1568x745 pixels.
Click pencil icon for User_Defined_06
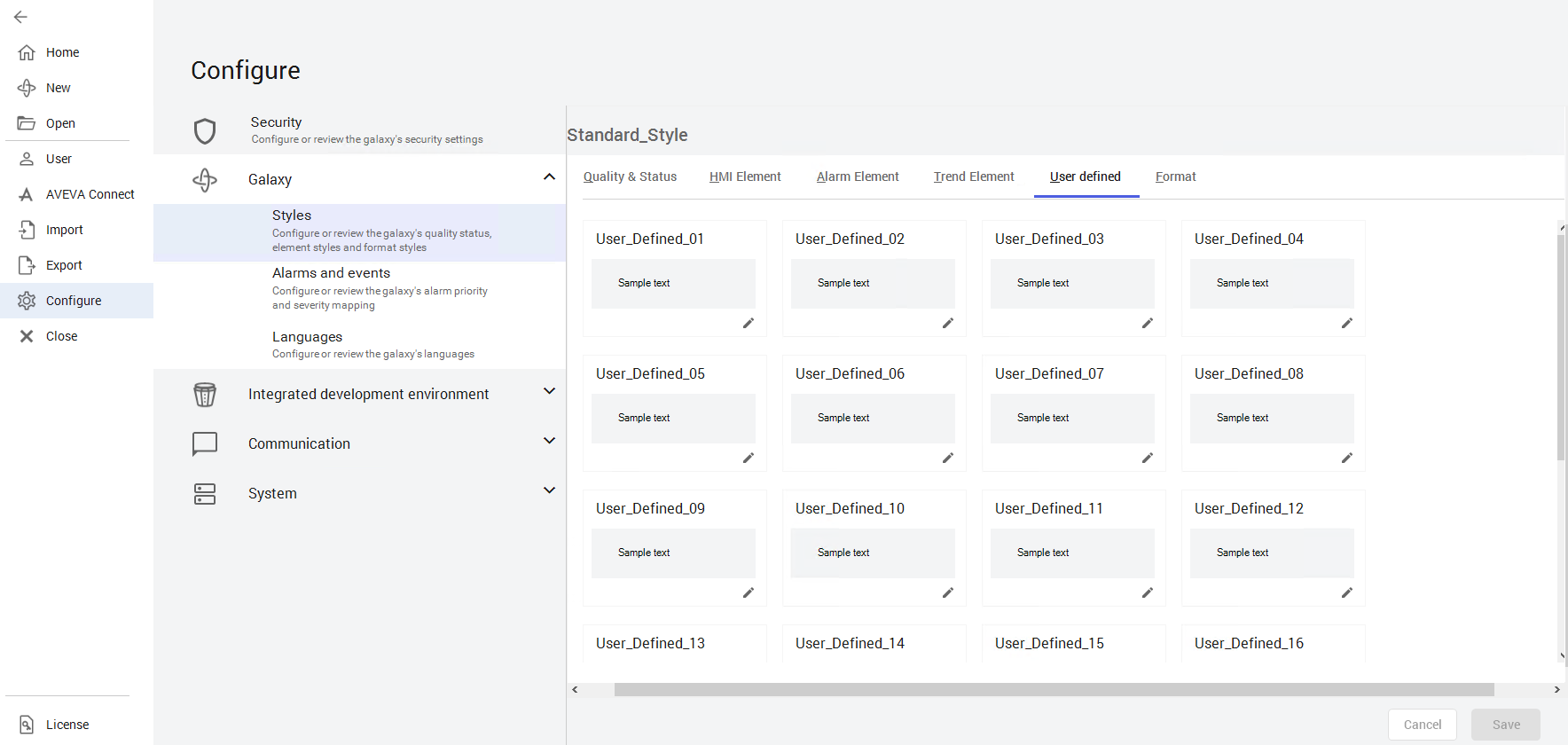tap(947, 458)
